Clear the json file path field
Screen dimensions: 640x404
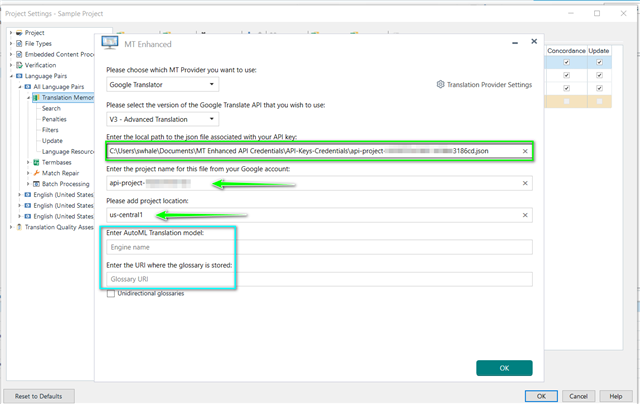pos(525,151)
